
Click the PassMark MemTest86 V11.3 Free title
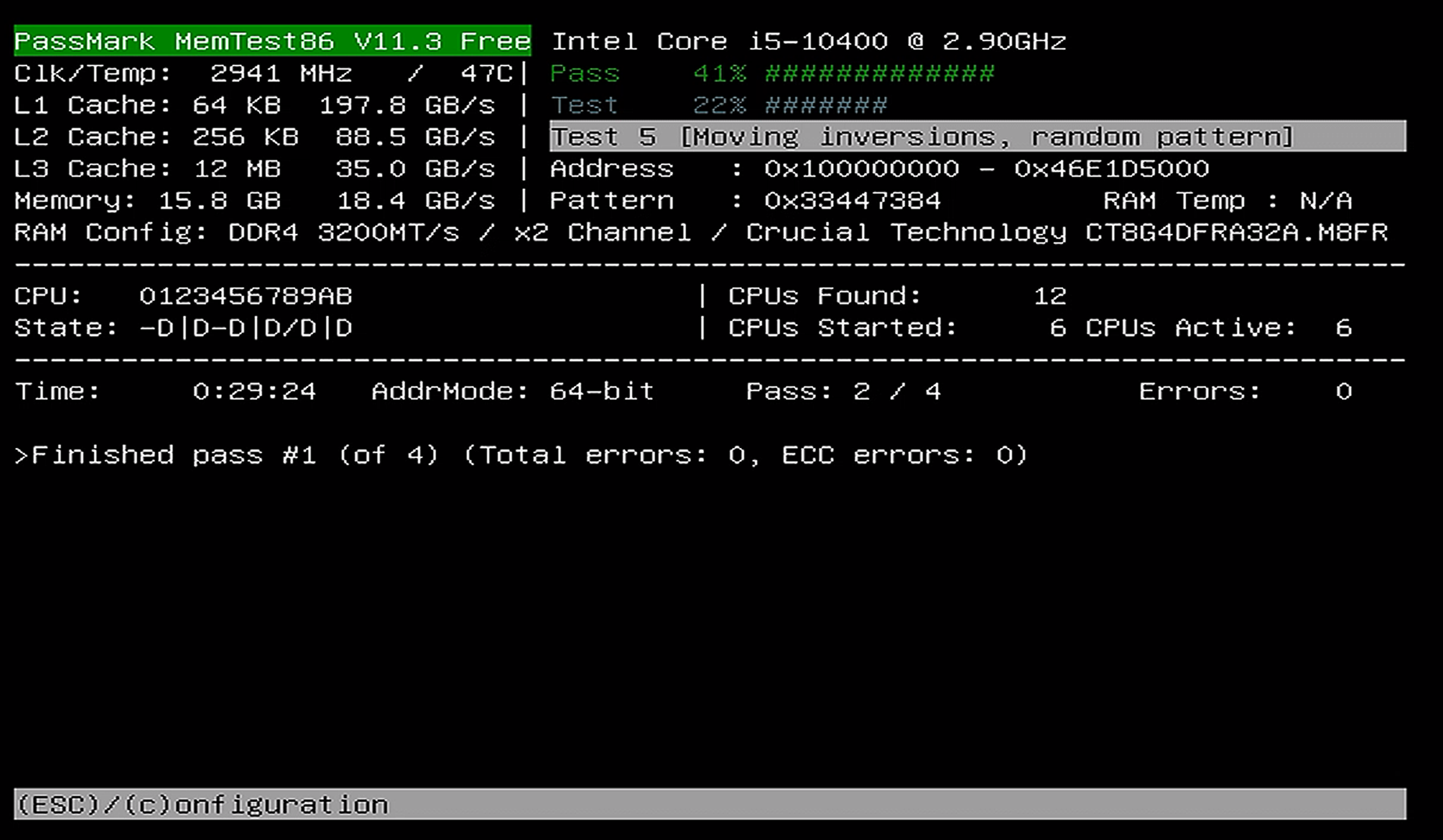271,40
